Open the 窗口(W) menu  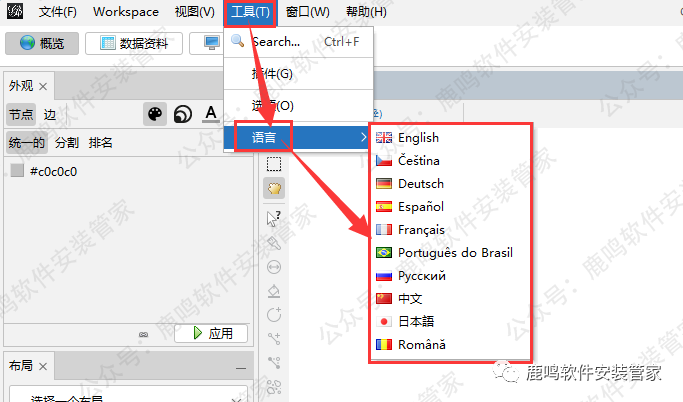[307, 12]
